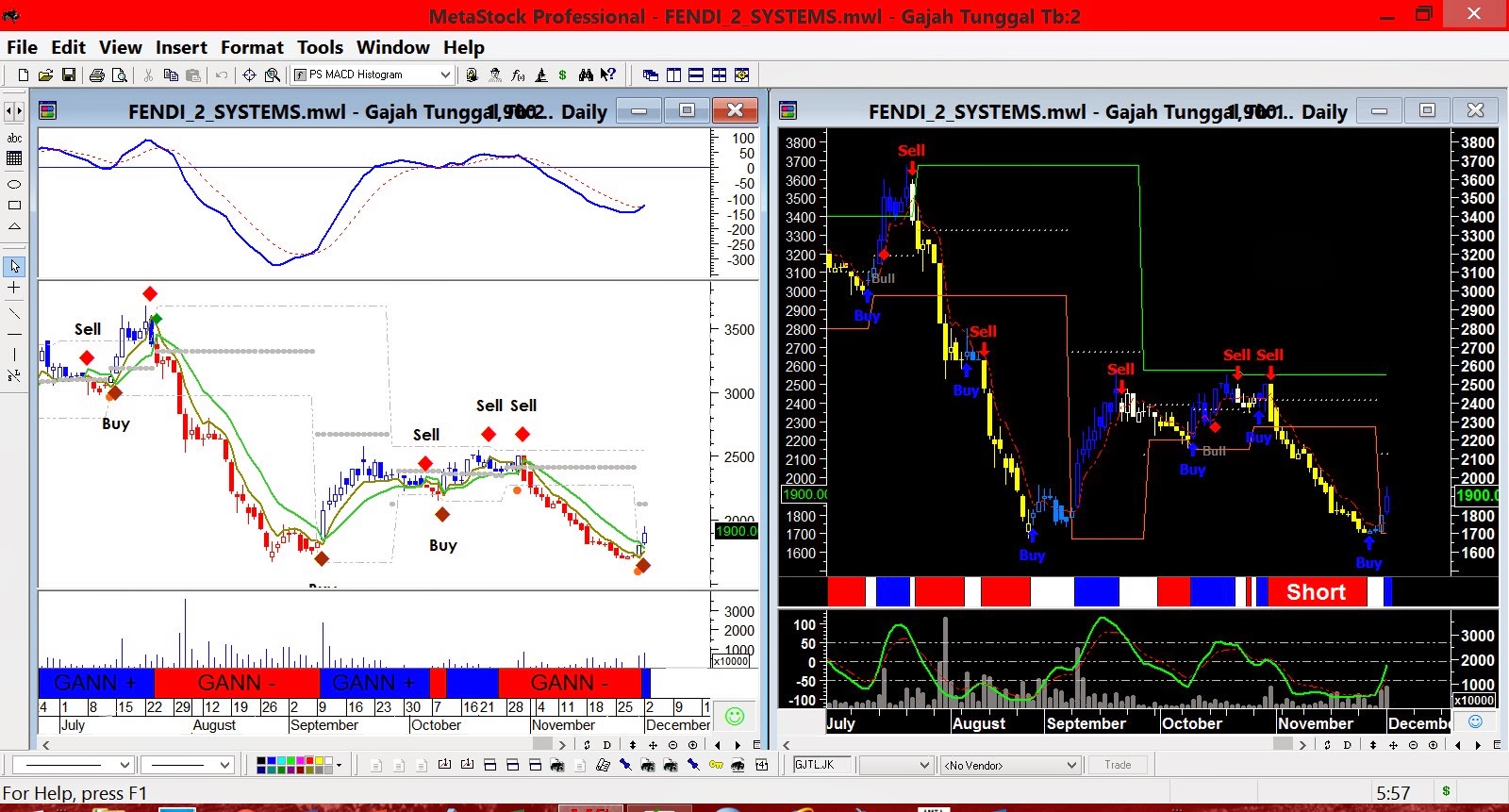Open the PS MACD Histogram indicator dropdown
This screenshot has height=812, width=1509.
445,75
